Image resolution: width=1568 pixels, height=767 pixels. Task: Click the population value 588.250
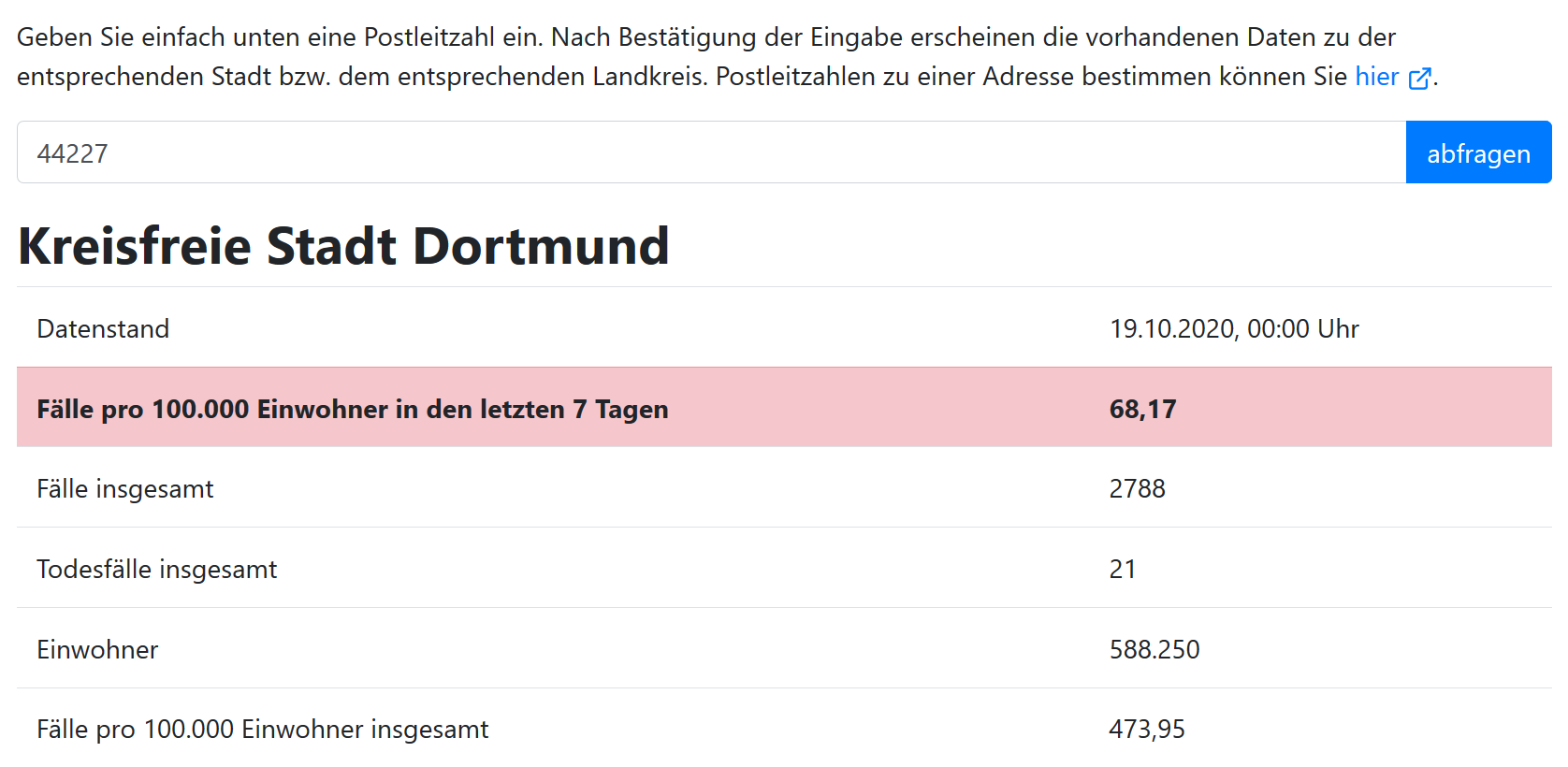[1154, 650]
